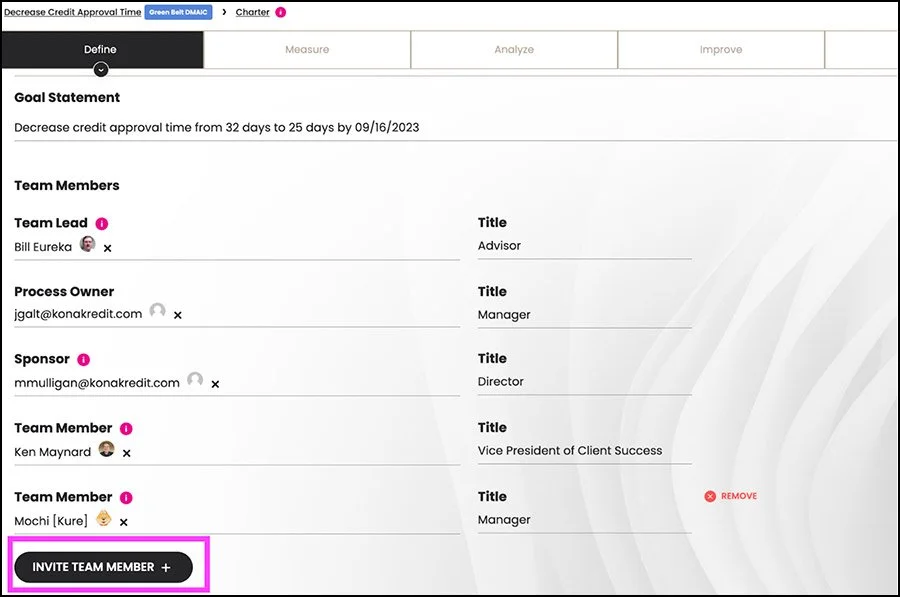Click the email jgalt@konakredit.com
This screenshot has height=597, width=900.
pos(78,315)
